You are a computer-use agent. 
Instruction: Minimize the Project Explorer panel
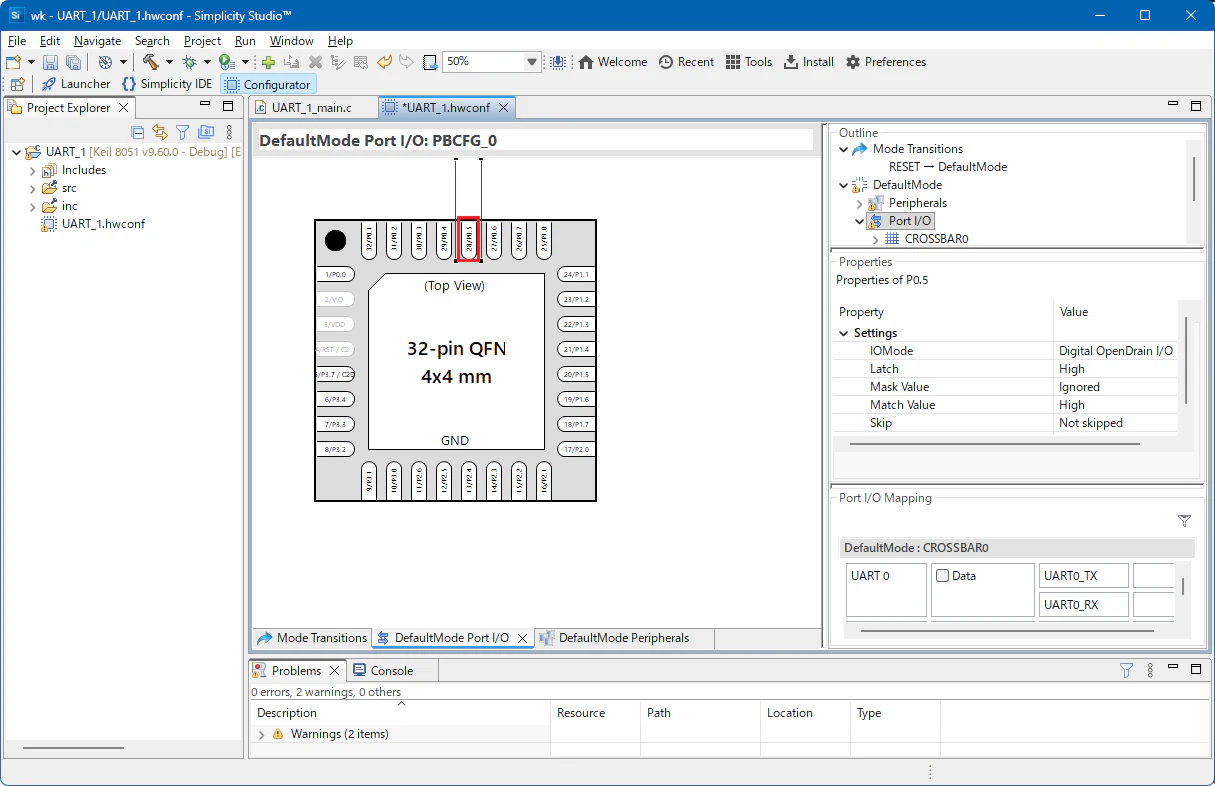[205, 106]
